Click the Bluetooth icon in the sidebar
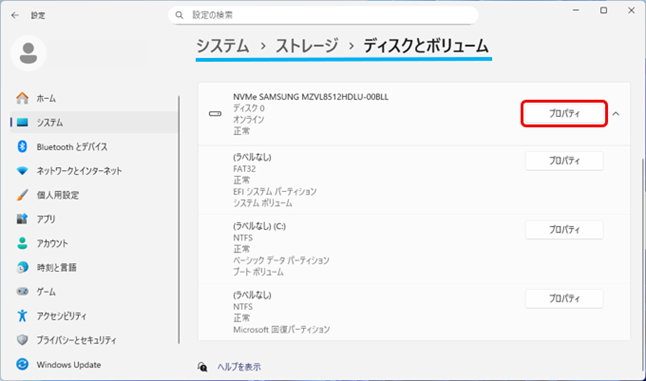Image resolution: width=646 pixels, height=381 pixels. click(22, 146)
